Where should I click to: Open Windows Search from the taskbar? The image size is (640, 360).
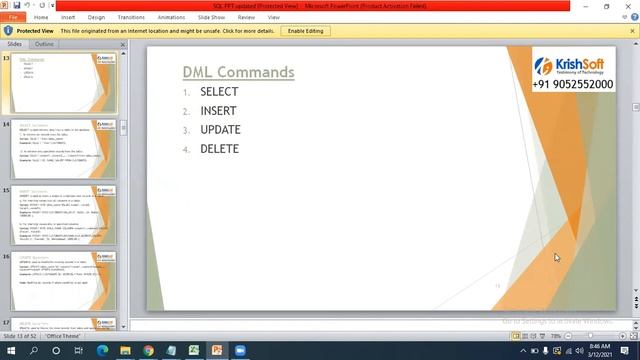[x=34, y=351]
